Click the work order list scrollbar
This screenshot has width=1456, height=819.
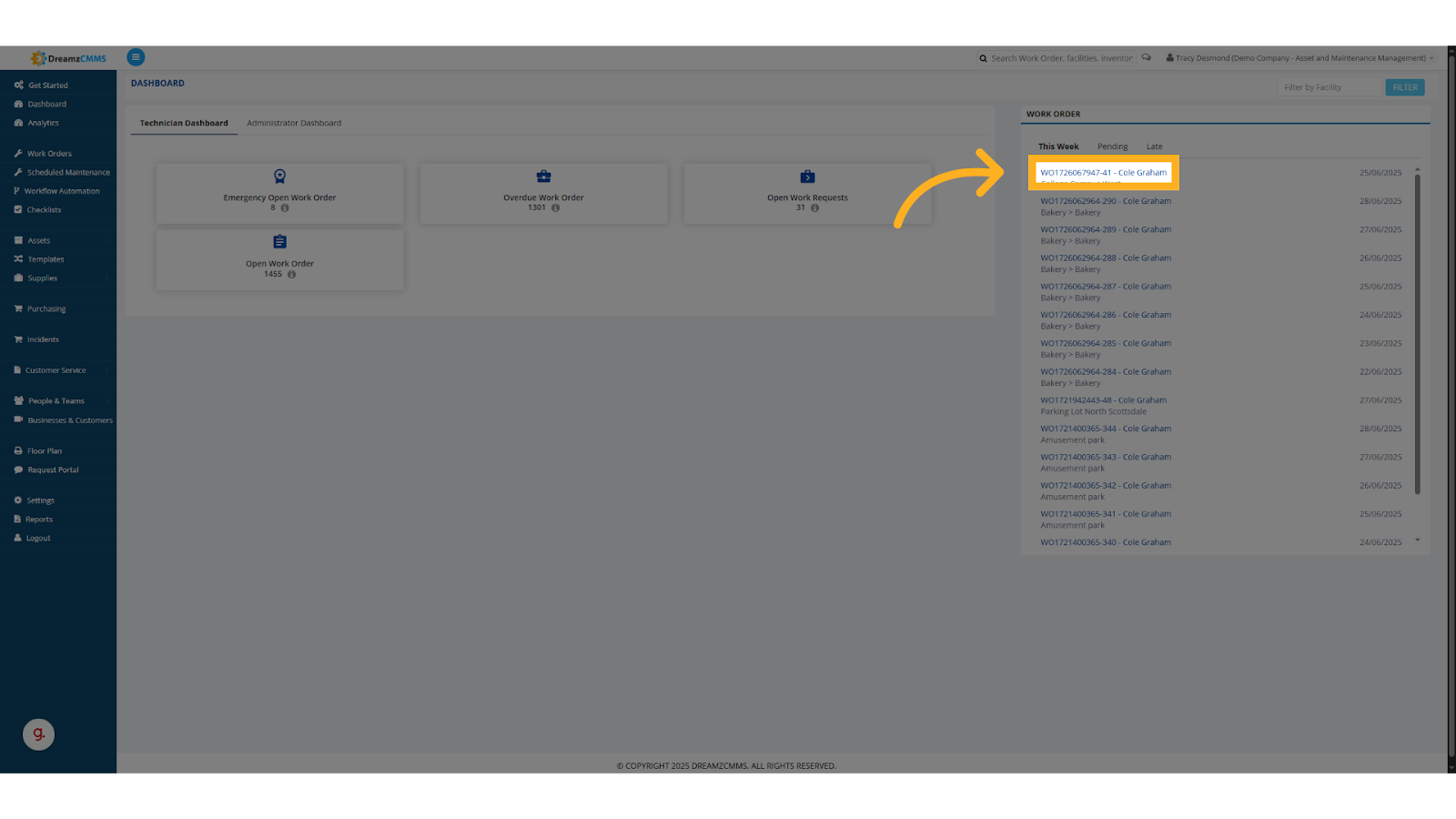pos(1417,334)
